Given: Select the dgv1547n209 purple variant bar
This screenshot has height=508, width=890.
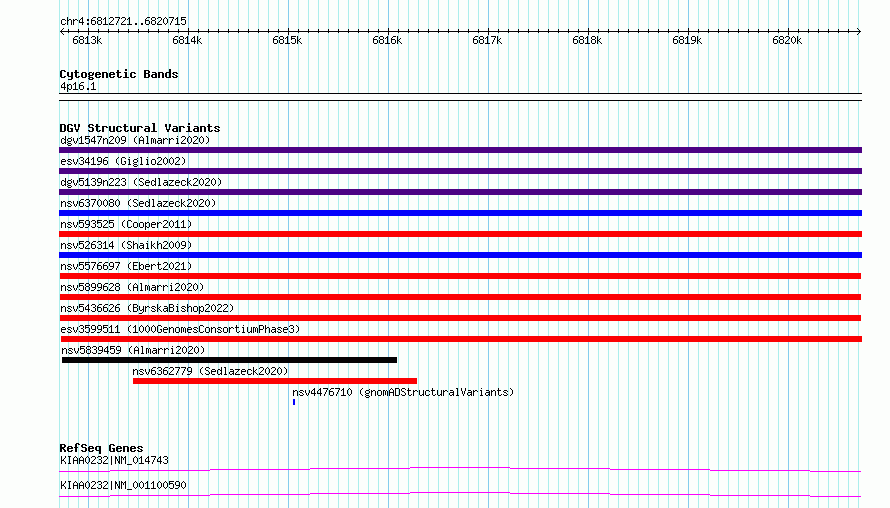Looking at the screenshot, I should pyautogui.click(x=460, y=150).
